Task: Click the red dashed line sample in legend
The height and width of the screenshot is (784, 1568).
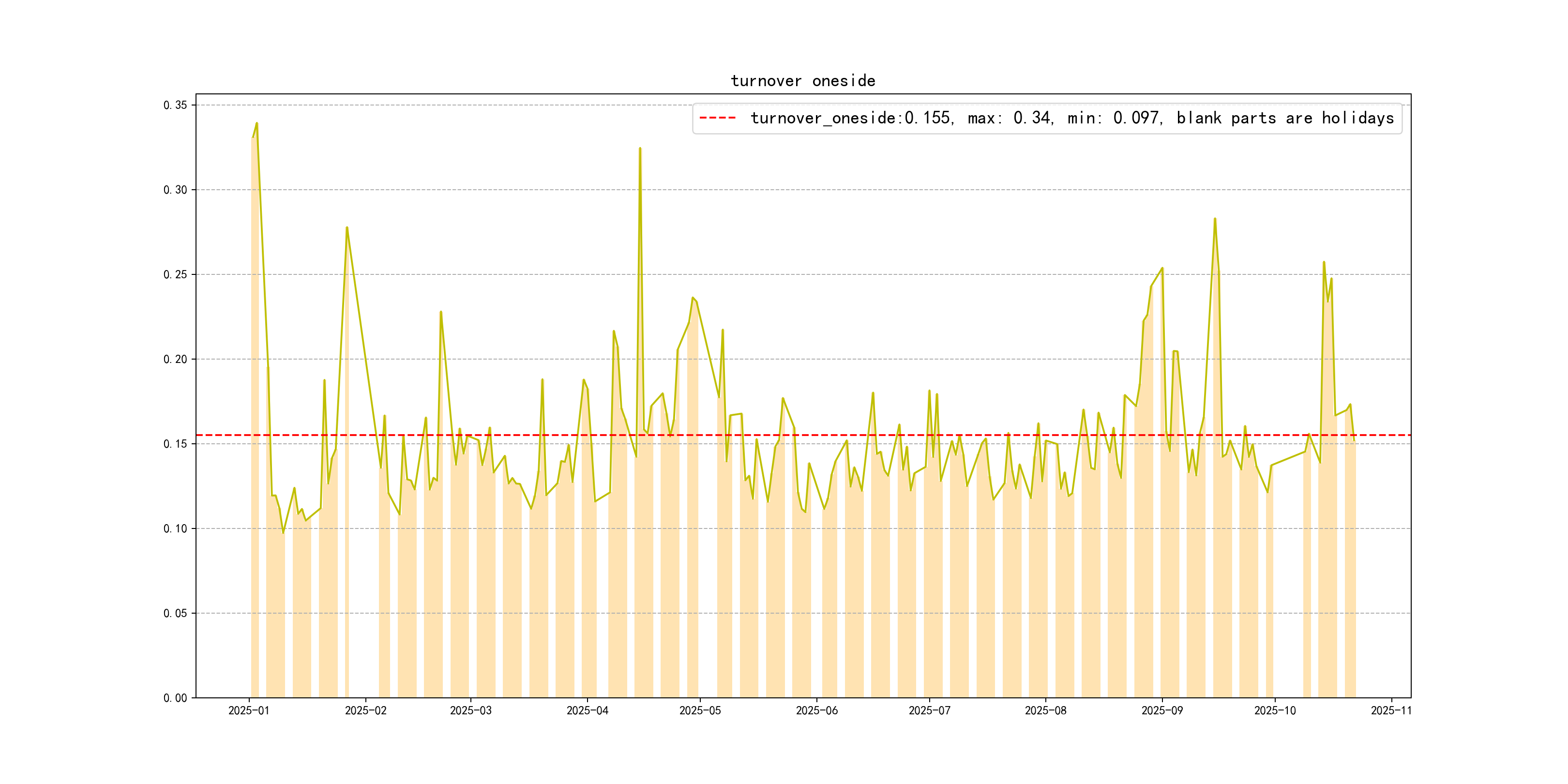Action: (717, 118)
